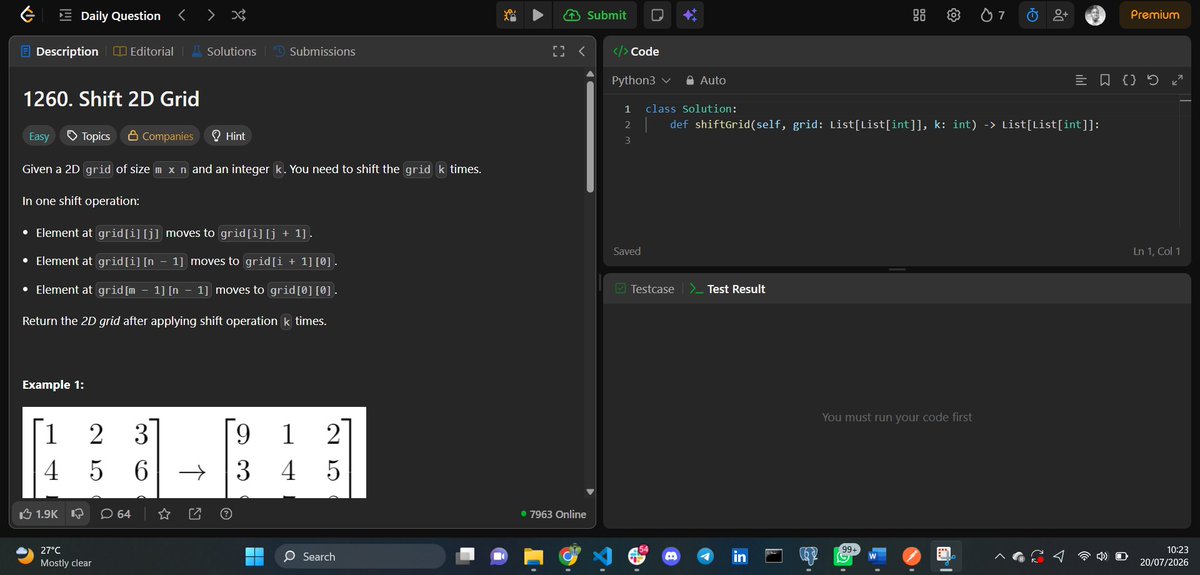Switch to the Submissions tab
The height and width of the screenshot is (575, 1200).
(x=313, y=51)
